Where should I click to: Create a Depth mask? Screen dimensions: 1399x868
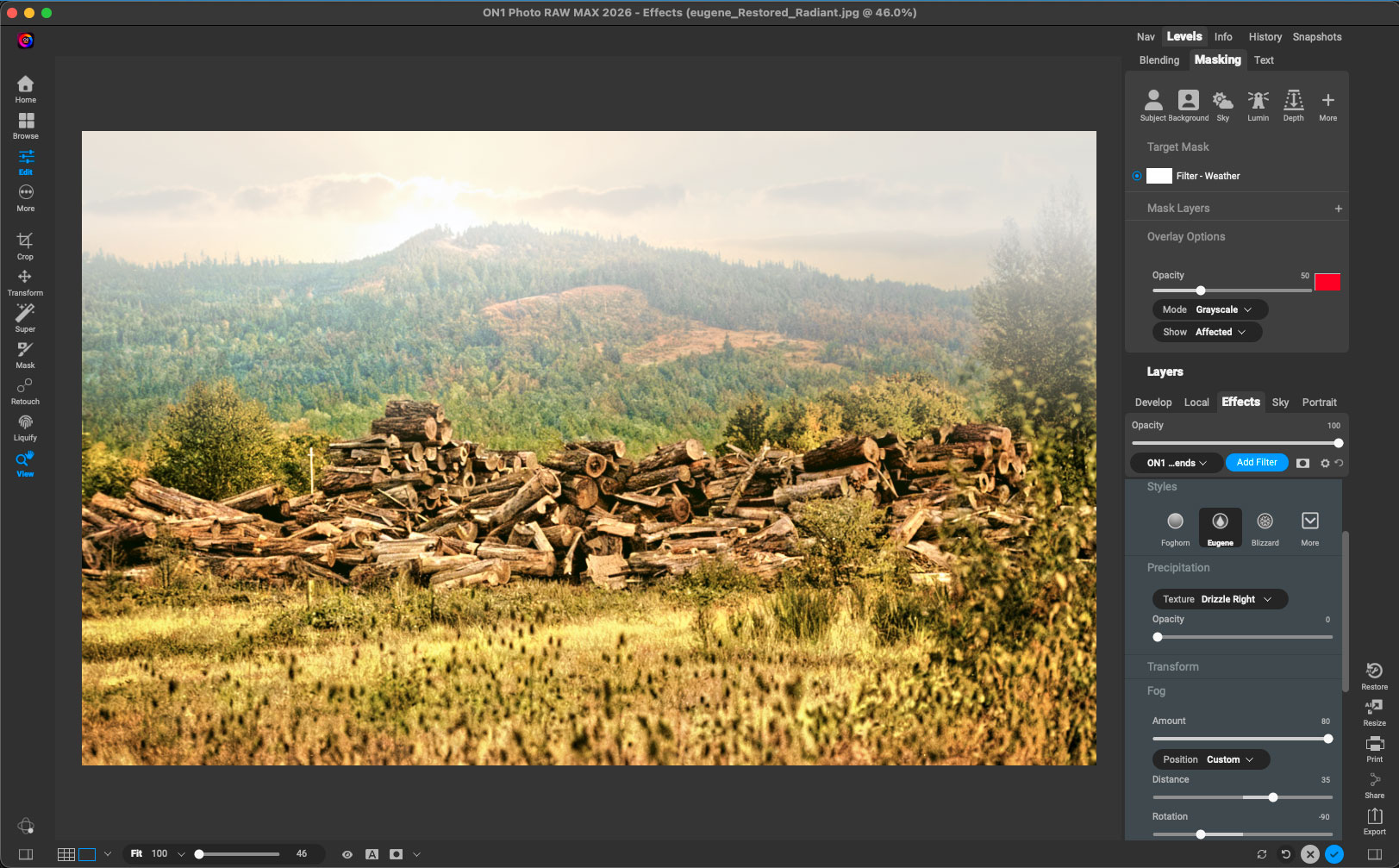click(1294, 105)
